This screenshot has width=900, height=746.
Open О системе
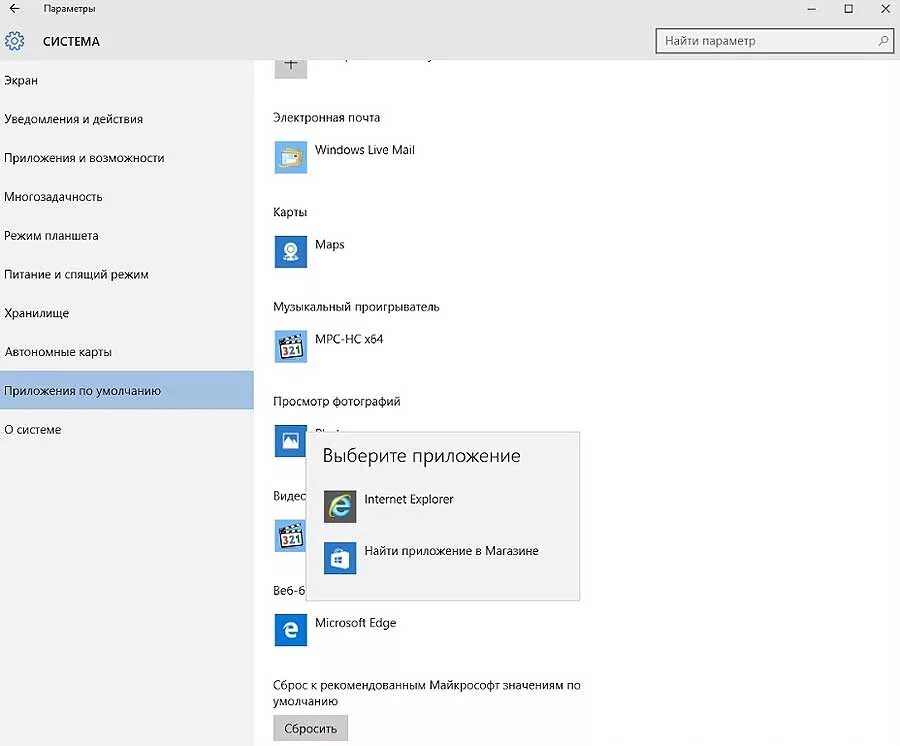coord(126,429)
